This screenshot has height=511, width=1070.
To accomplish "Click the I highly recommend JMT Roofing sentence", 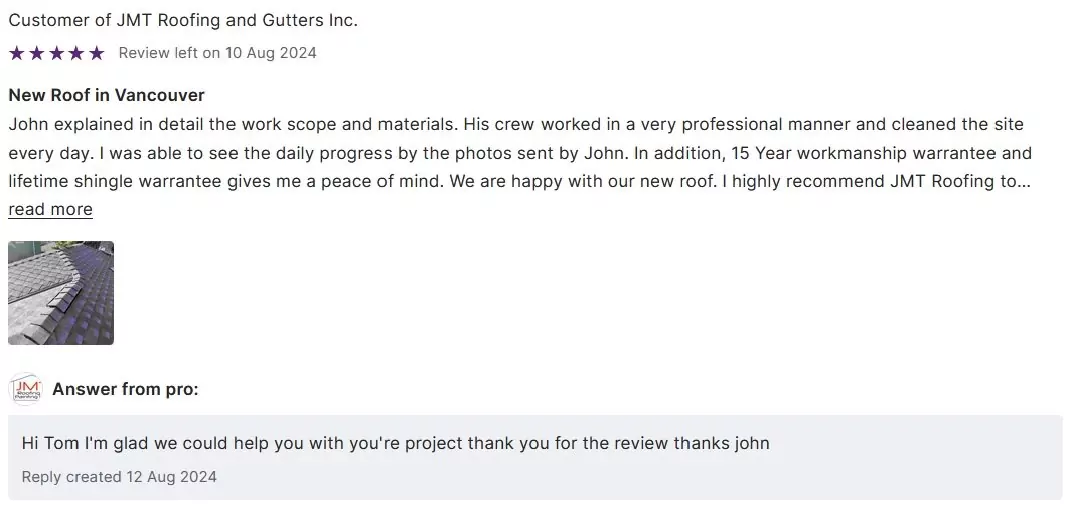I will click(x=846, y=182).
